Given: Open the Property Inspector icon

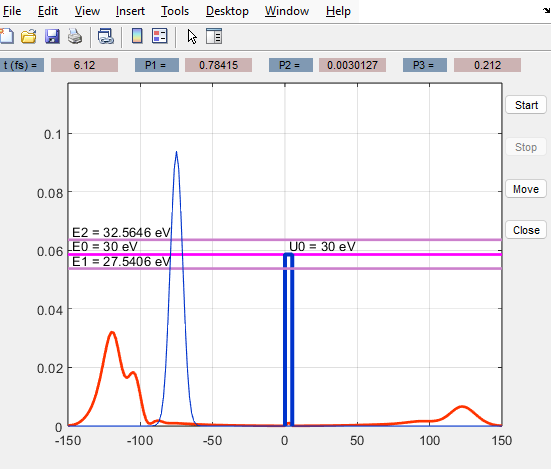Looking at the screenshot, I should (x=214, y=36).
